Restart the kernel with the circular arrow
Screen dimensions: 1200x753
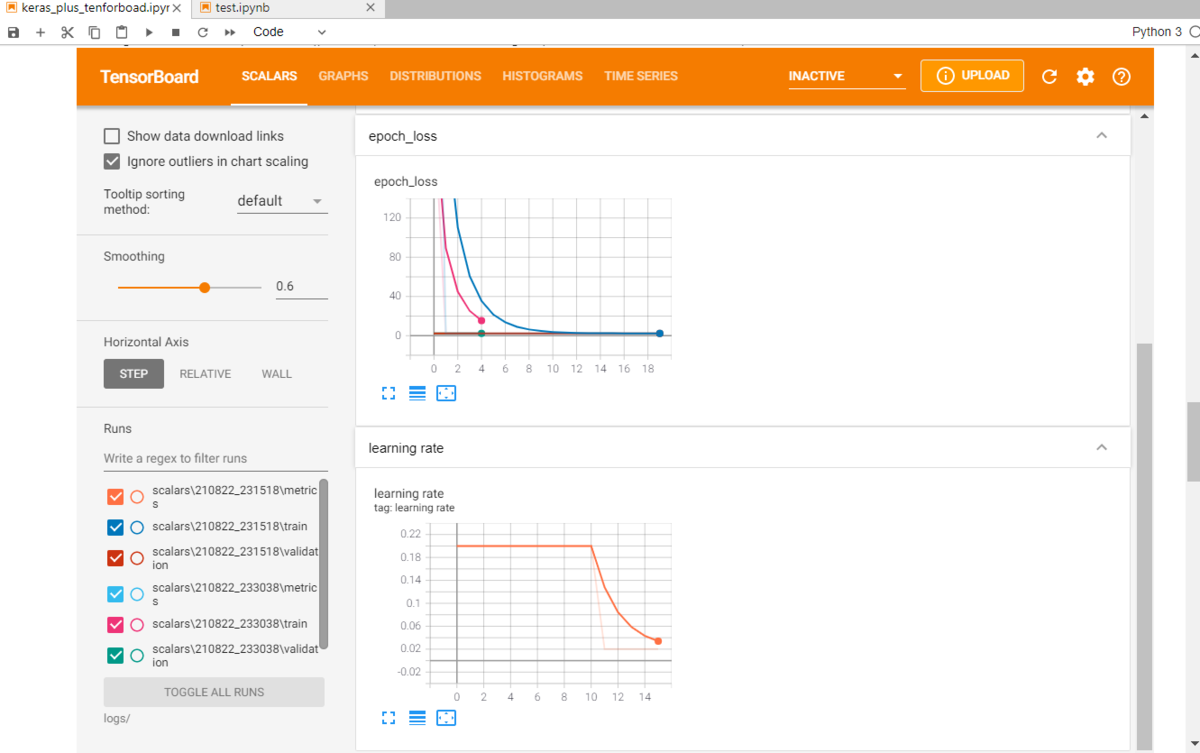click(x=202, y=32)
